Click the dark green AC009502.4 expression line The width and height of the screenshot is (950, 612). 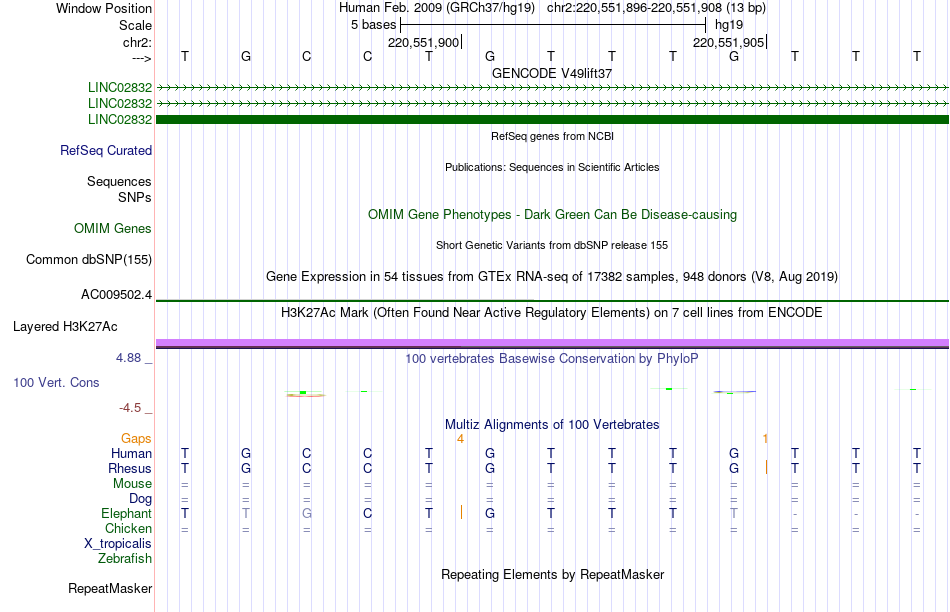click(552, 301)
